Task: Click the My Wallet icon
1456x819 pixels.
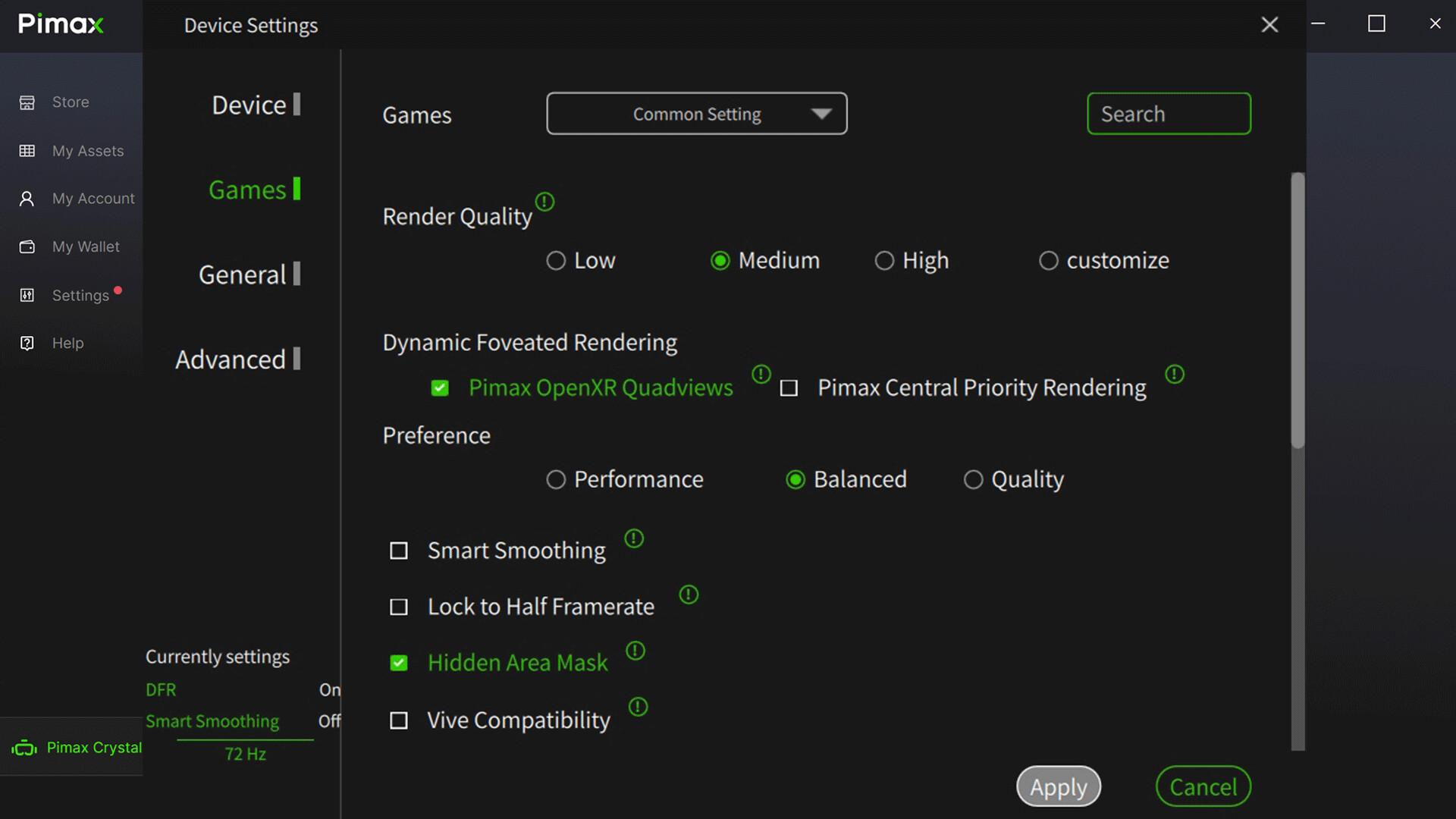Action: (x=27, y=246)
